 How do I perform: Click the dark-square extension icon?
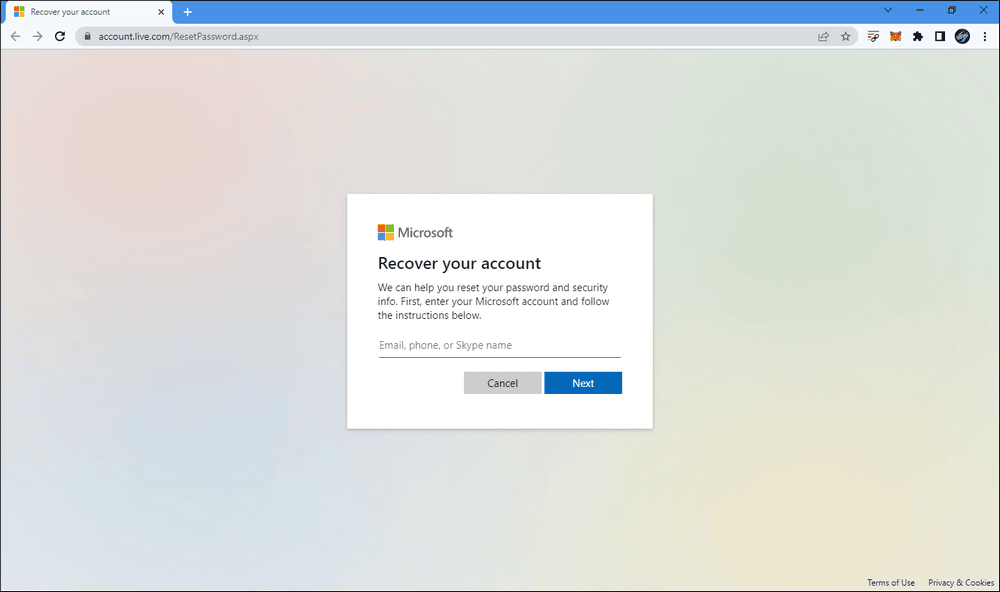939,36
